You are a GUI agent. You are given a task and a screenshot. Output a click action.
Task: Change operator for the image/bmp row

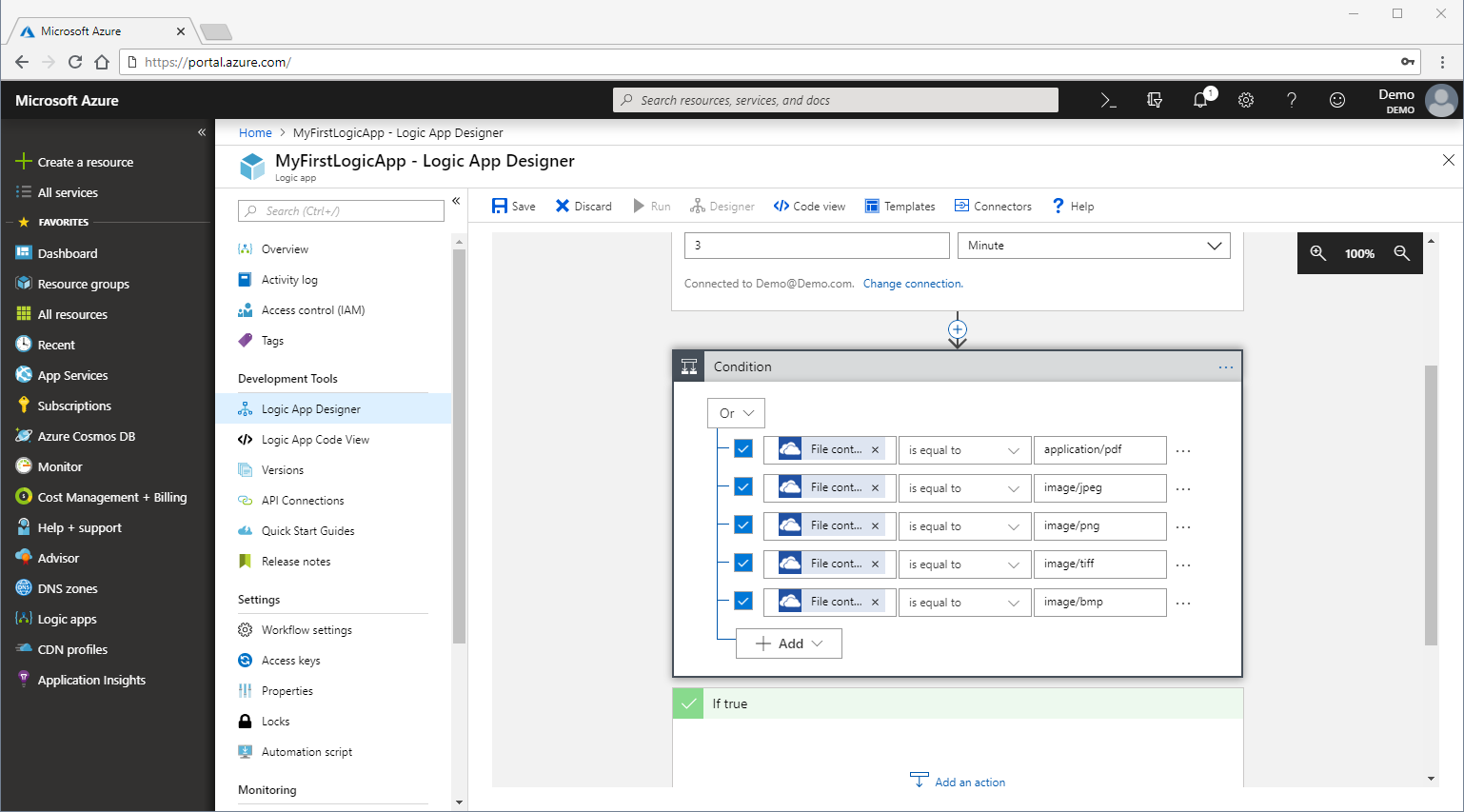(964, 603)
